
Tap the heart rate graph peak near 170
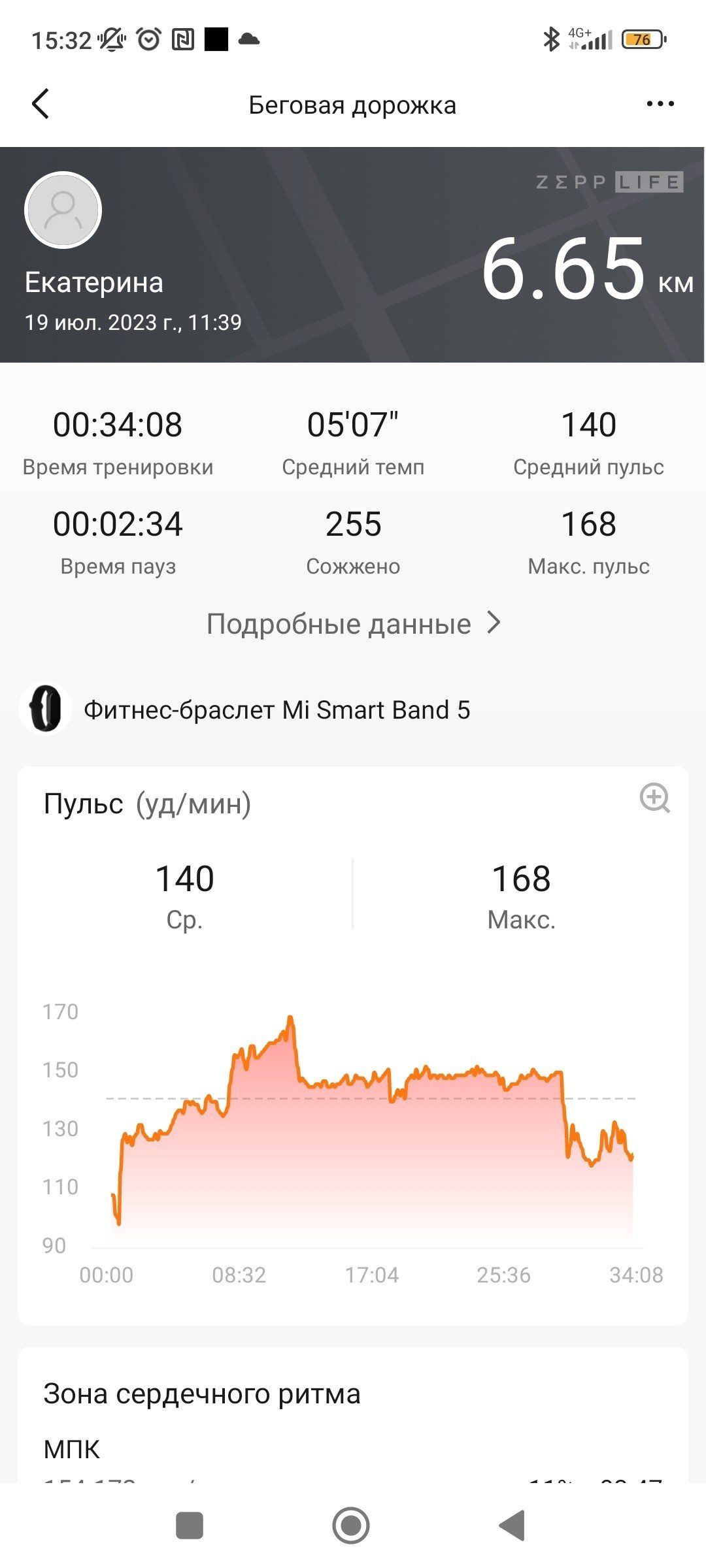click(x=291, y=1019)
